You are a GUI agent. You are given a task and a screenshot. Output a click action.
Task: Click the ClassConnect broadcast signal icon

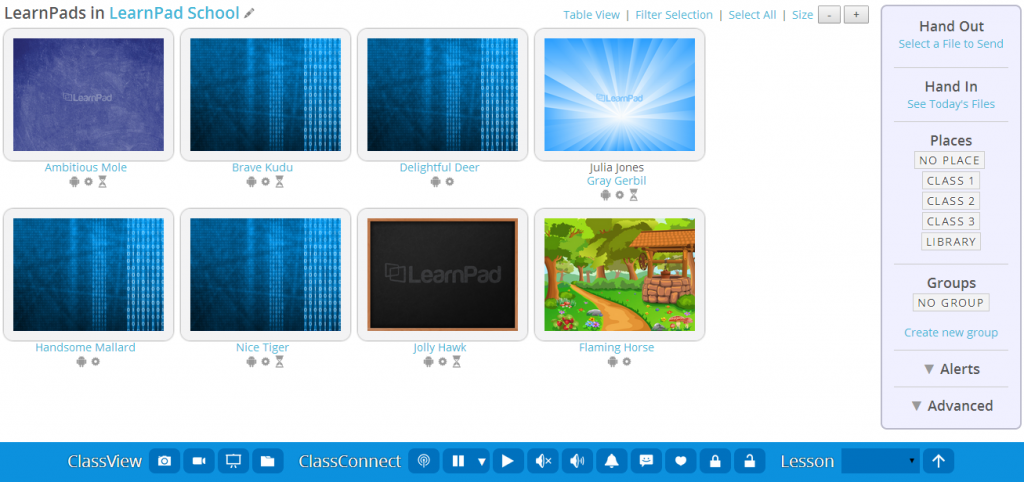pyautogui.click(x=424, y=461)
